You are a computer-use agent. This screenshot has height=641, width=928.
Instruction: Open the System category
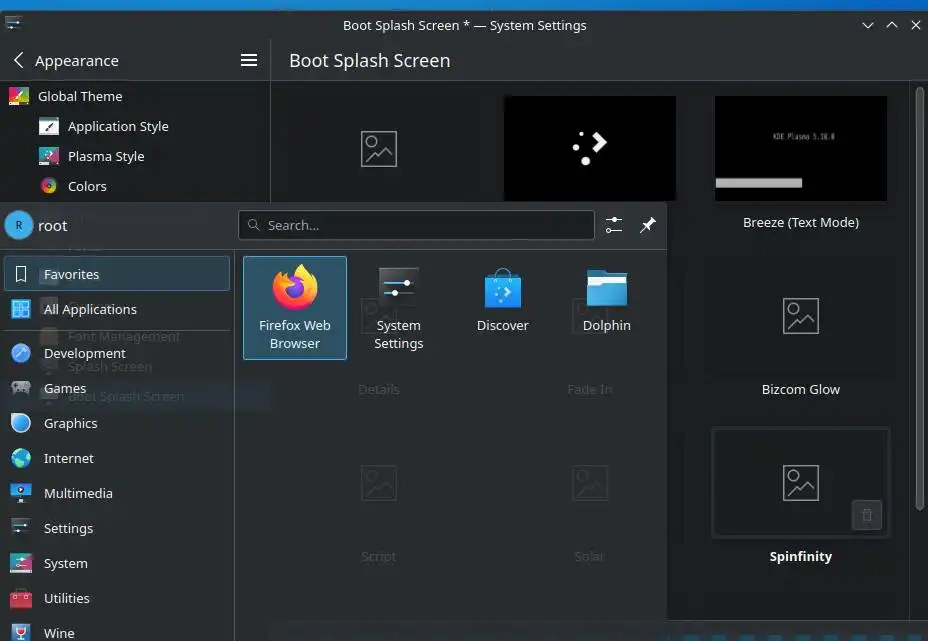117,563
